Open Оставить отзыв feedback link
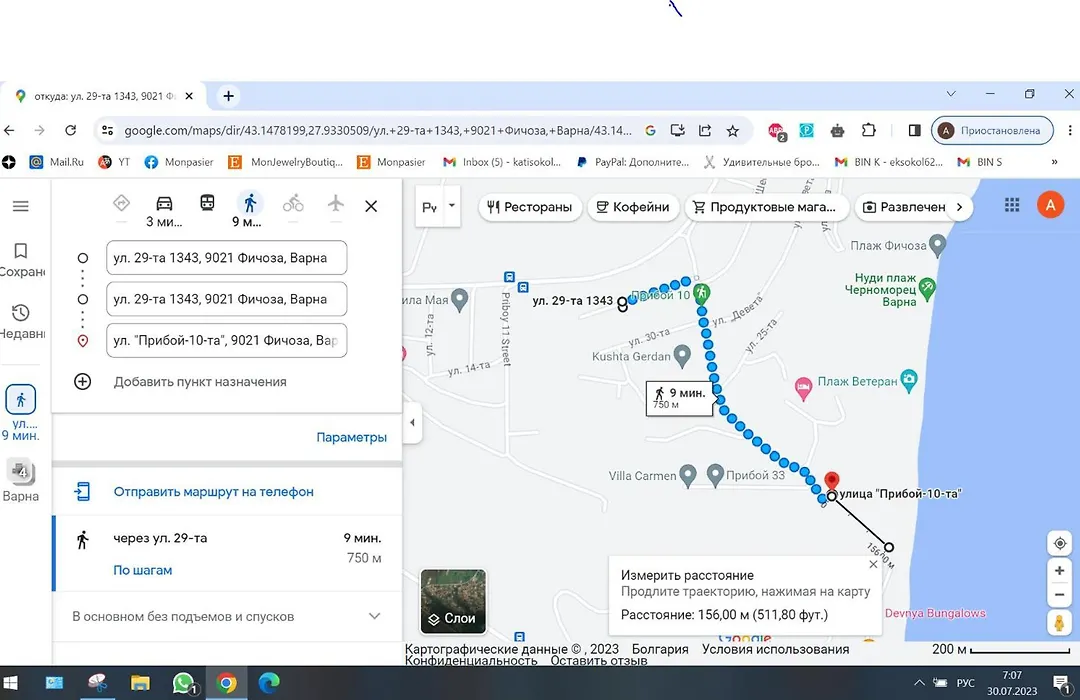1080x700 pixels. pos(599,661)
